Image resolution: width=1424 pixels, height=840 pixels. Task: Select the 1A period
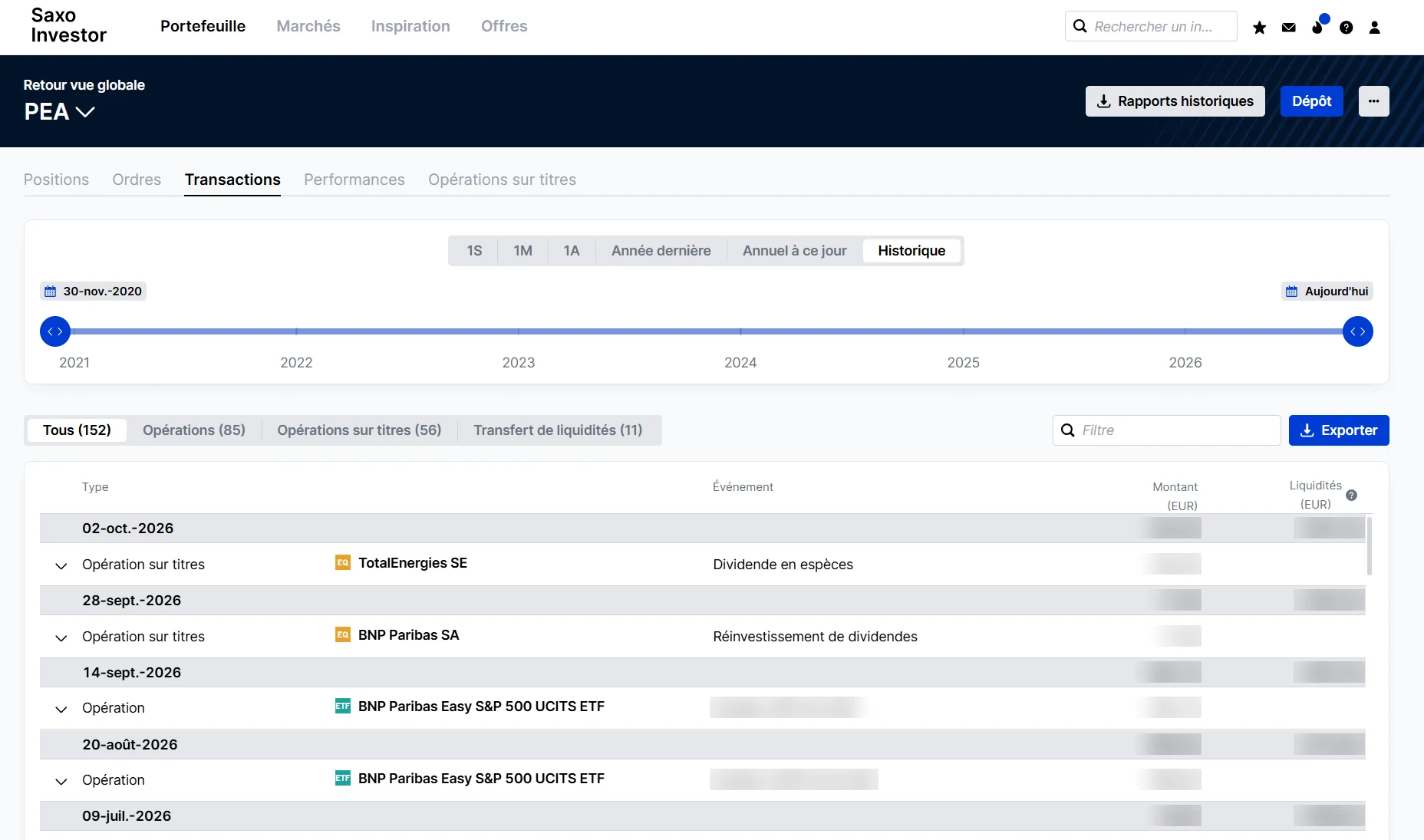click(572, 251)
